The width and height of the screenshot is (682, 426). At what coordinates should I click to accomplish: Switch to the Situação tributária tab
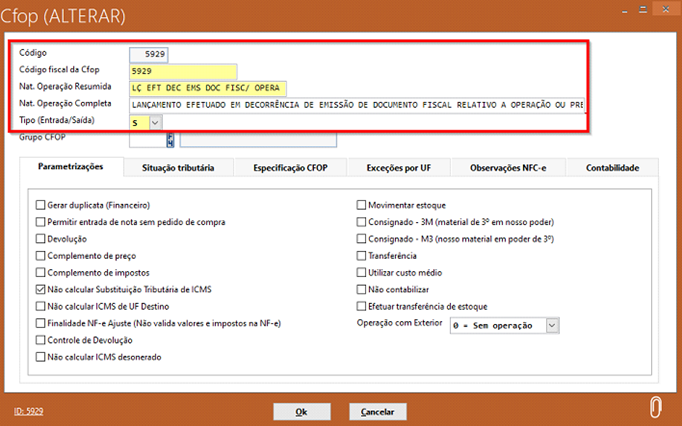pyautogui.click(x=177, y=168)
